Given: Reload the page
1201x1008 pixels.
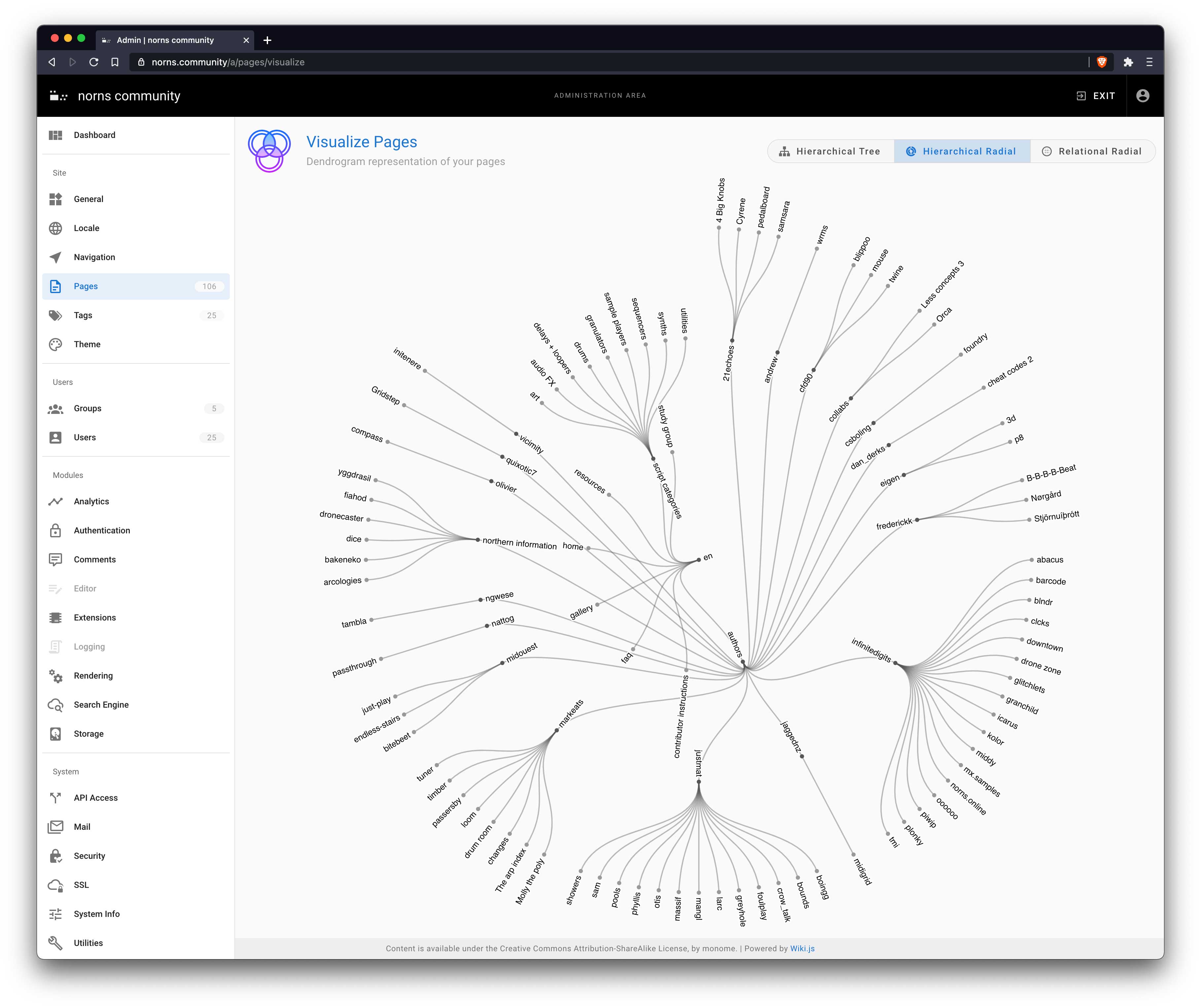Looking at the screenshot, I should tap(94, 62).
